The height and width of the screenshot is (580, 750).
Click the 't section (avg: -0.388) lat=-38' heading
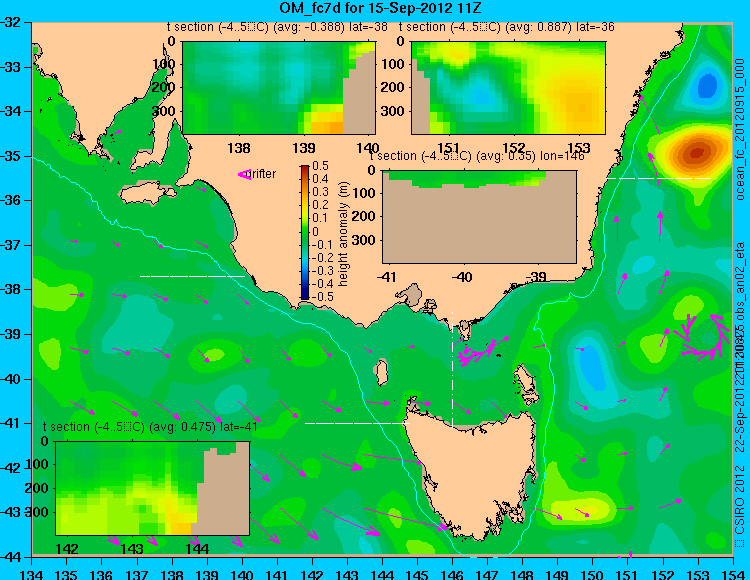pyautogui.click(x=277, y=27)
